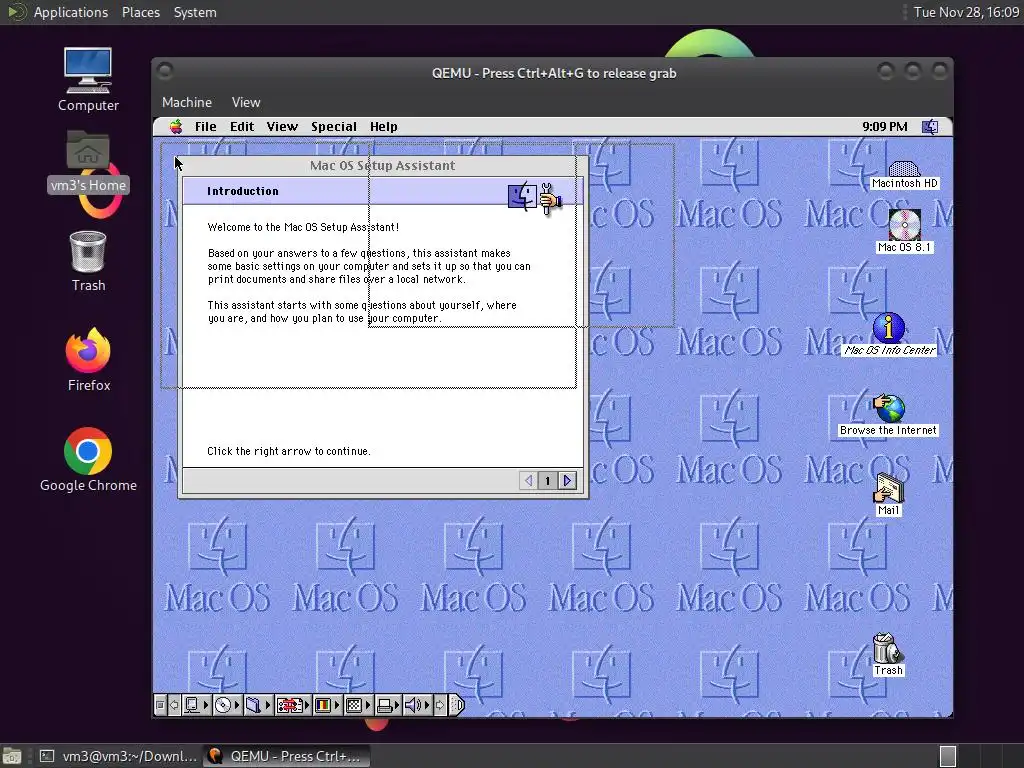Select the Mac OS Trash icon
This screenshot has height=768, width=1024.
click(x=888, y=654)
